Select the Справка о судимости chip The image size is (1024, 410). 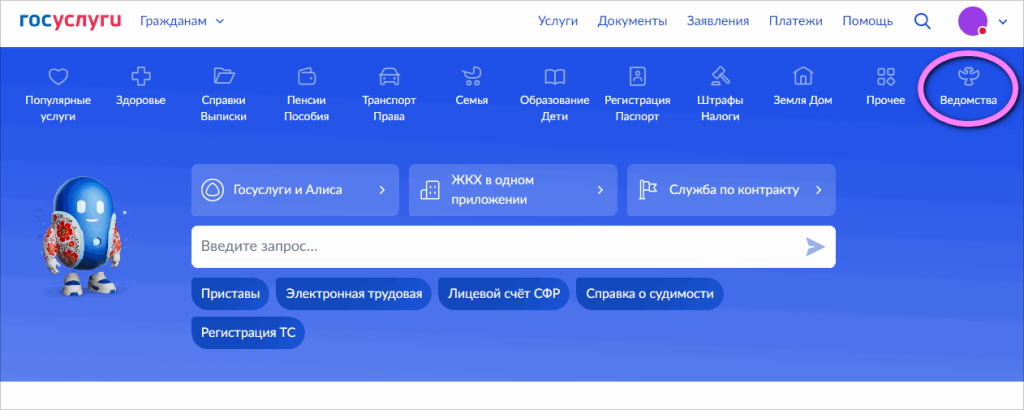tap(650, 294)
